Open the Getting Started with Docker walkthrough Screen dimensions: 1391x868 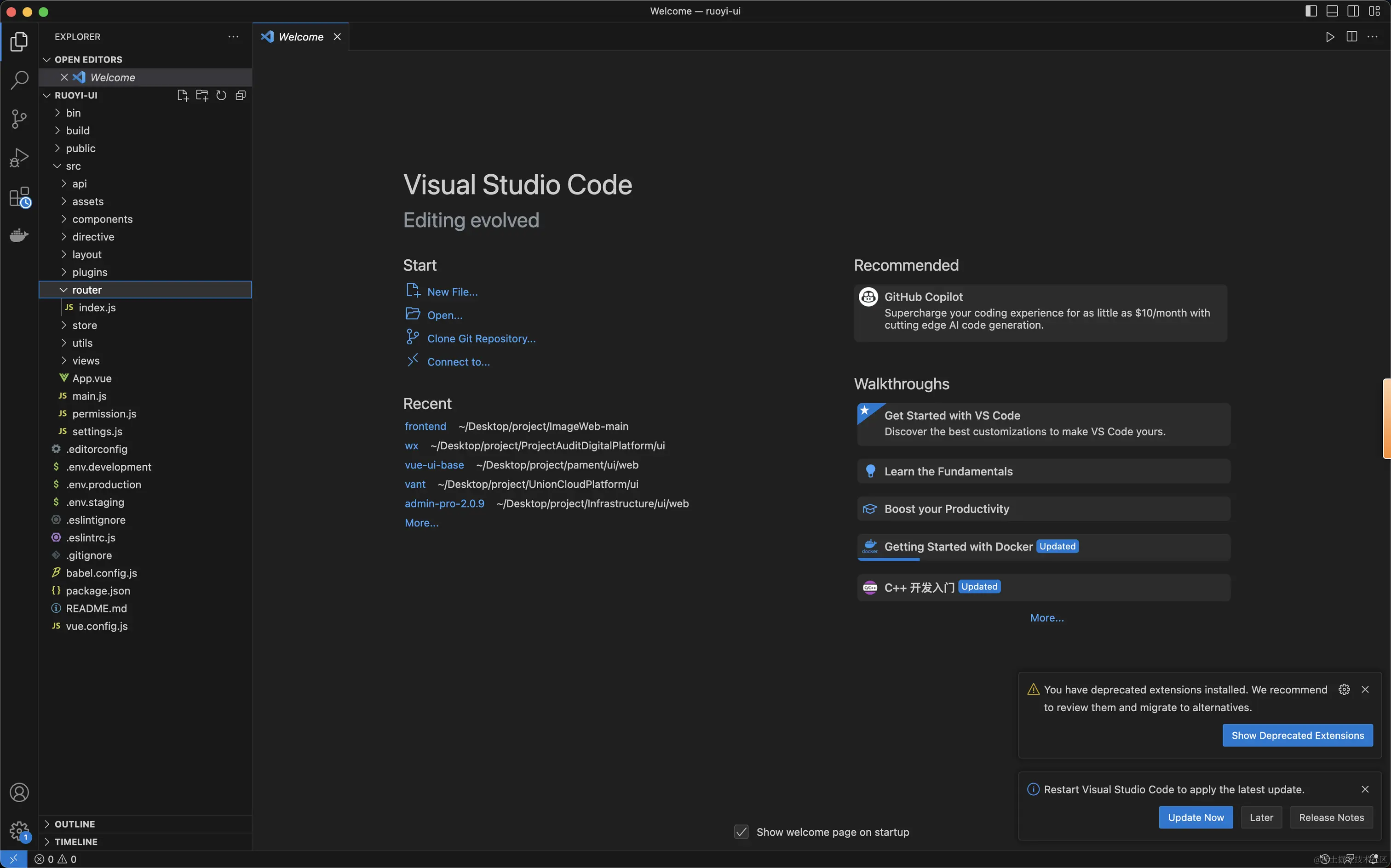[x=958, y=547]
